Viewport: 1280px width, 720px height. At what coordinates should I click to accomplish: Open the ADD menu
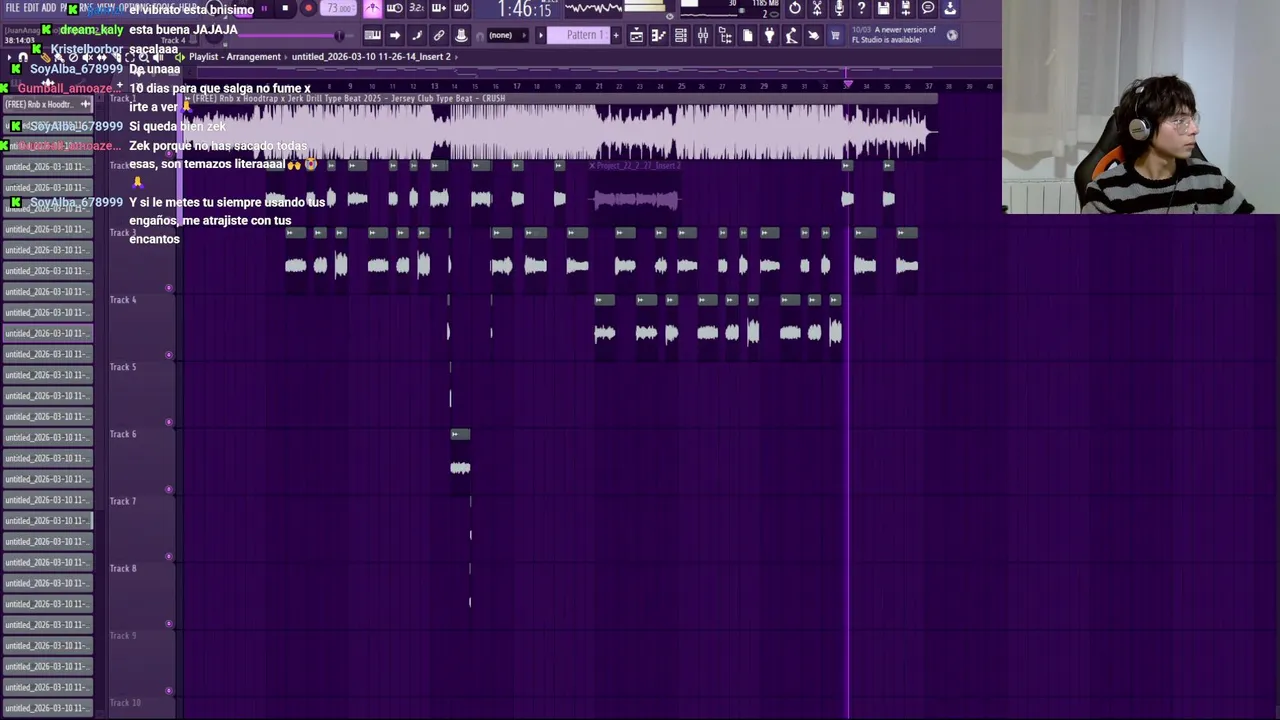49,7
